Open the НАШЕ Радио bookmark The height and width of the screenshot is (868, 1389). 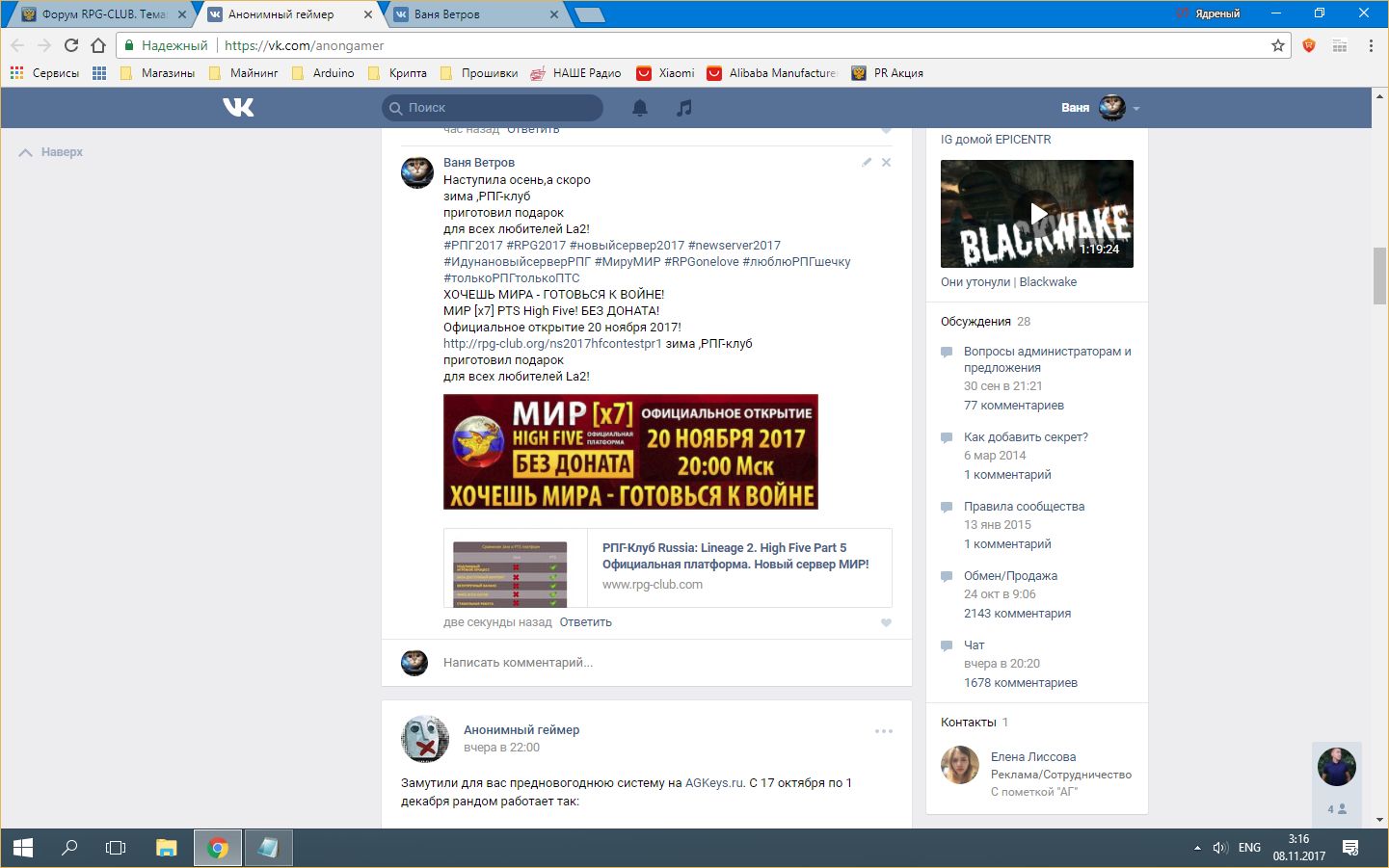[575, 73]
